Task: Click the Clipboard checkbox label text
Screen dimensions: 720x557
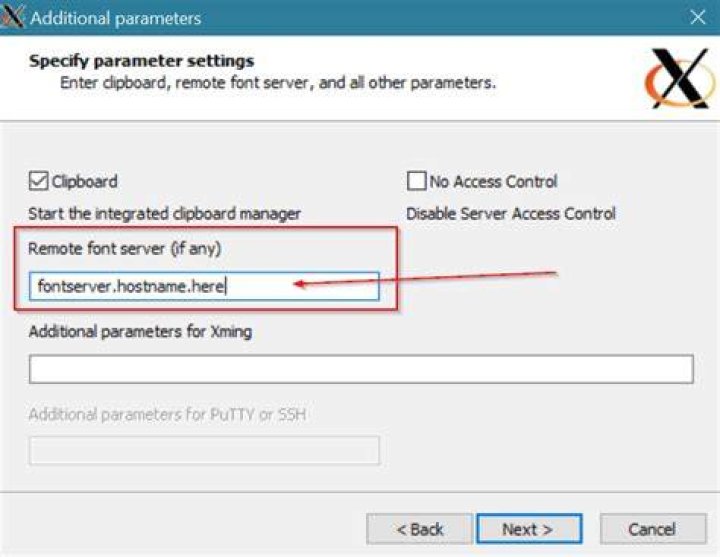Action: [x=84, y=182]
